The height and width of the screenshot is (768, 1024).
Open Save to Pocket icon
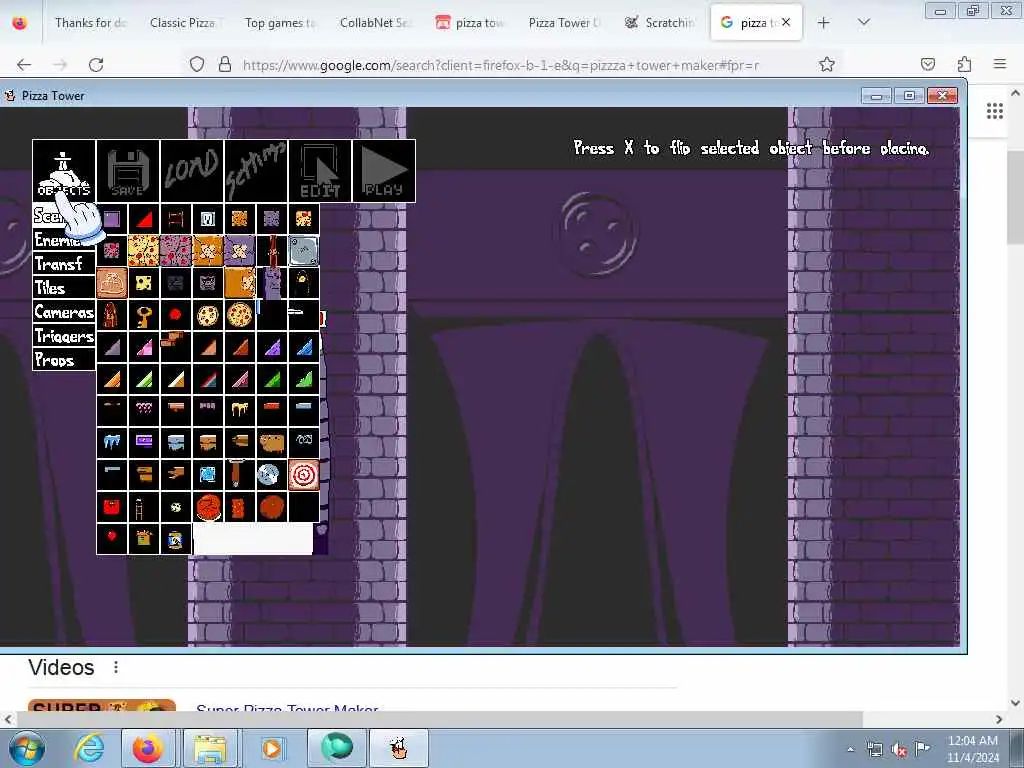click(x=927, y=64)
